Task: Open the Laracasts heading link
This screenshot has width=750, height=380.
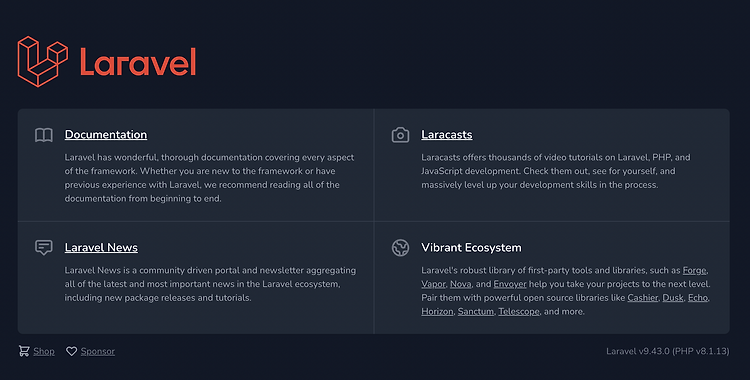Action: [447, 134]
